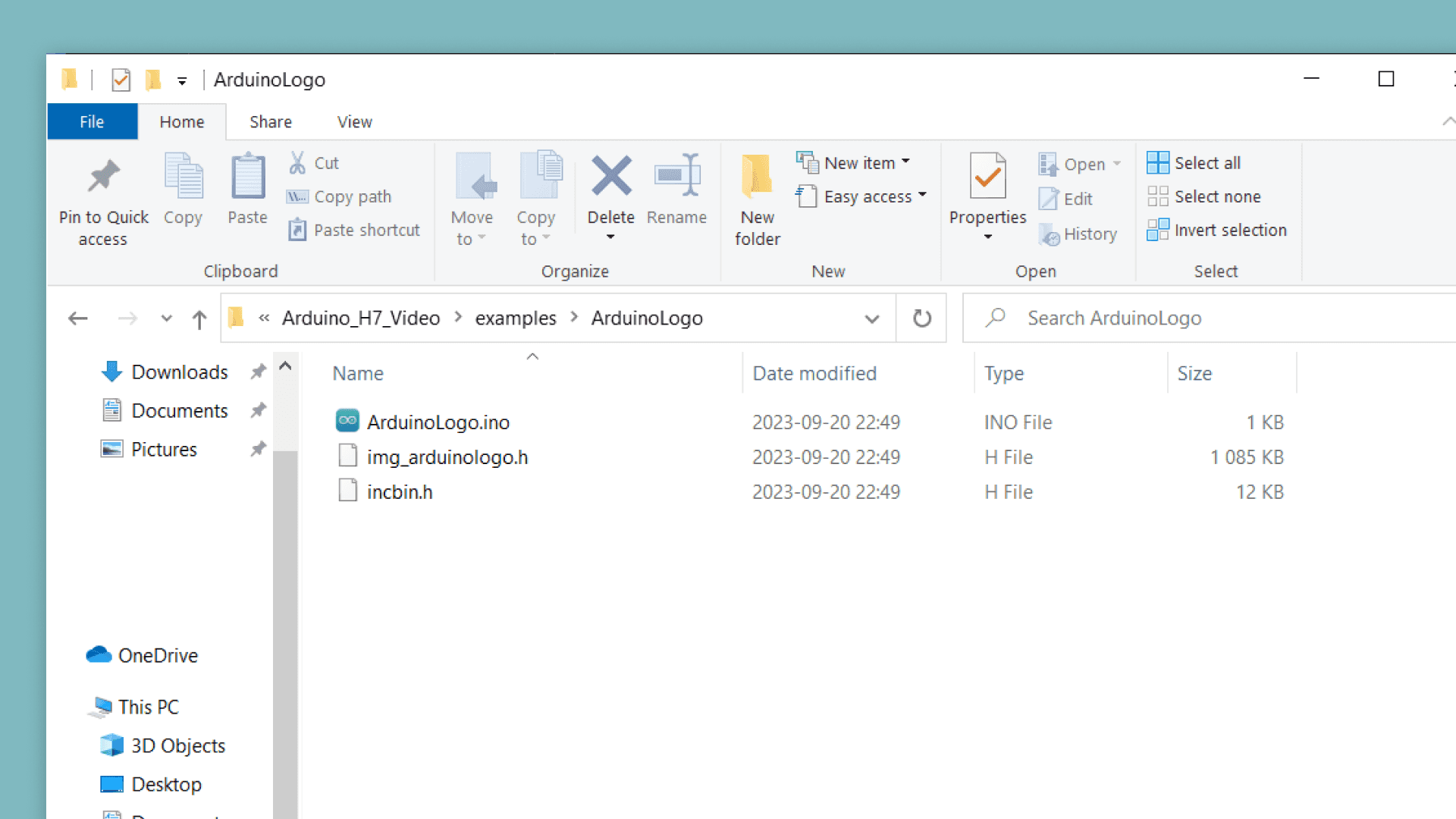Screen dimensions: 1456x819
Task: Click Invert selection in the ribbon
Action: coord(1229,230)
